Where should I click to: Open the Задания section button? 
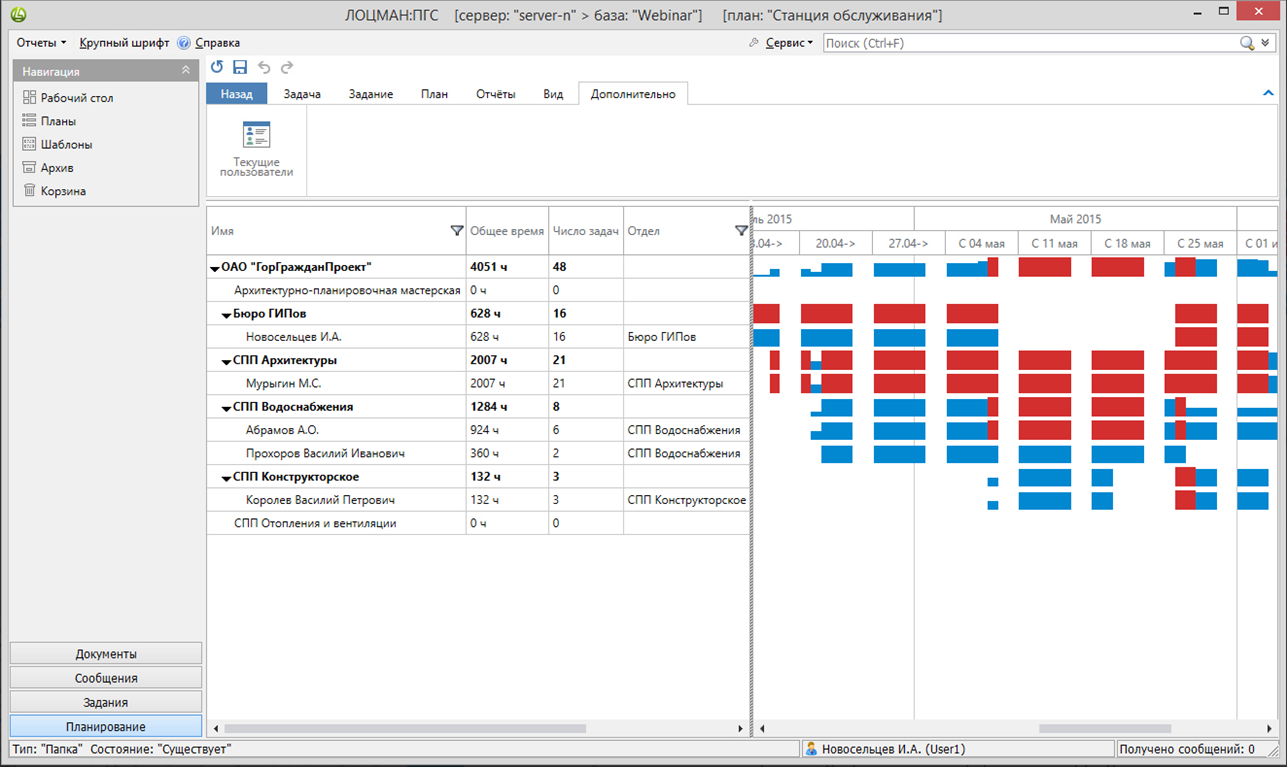(x=106, y=702)
